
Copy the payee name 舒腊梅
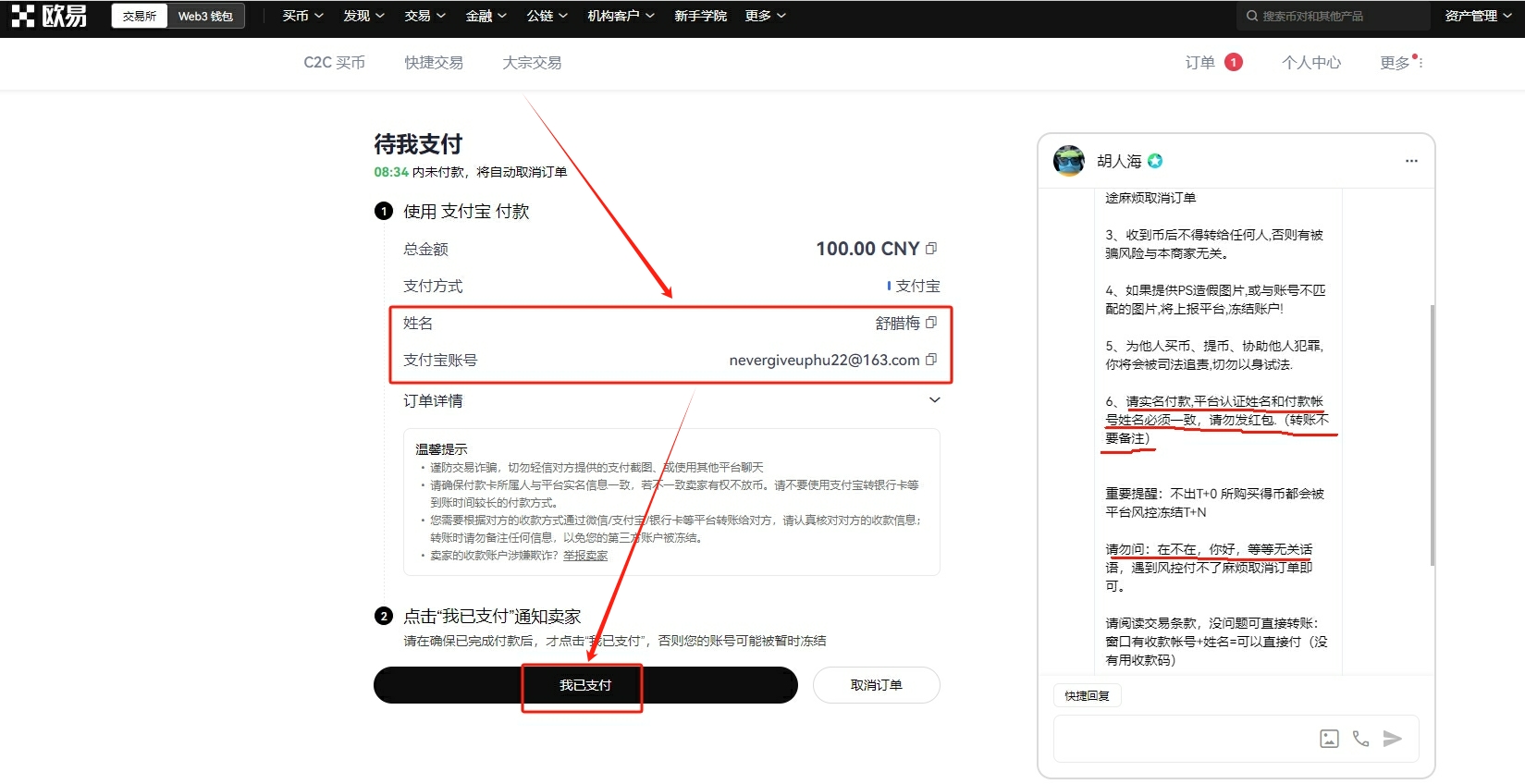click(931, 323)
